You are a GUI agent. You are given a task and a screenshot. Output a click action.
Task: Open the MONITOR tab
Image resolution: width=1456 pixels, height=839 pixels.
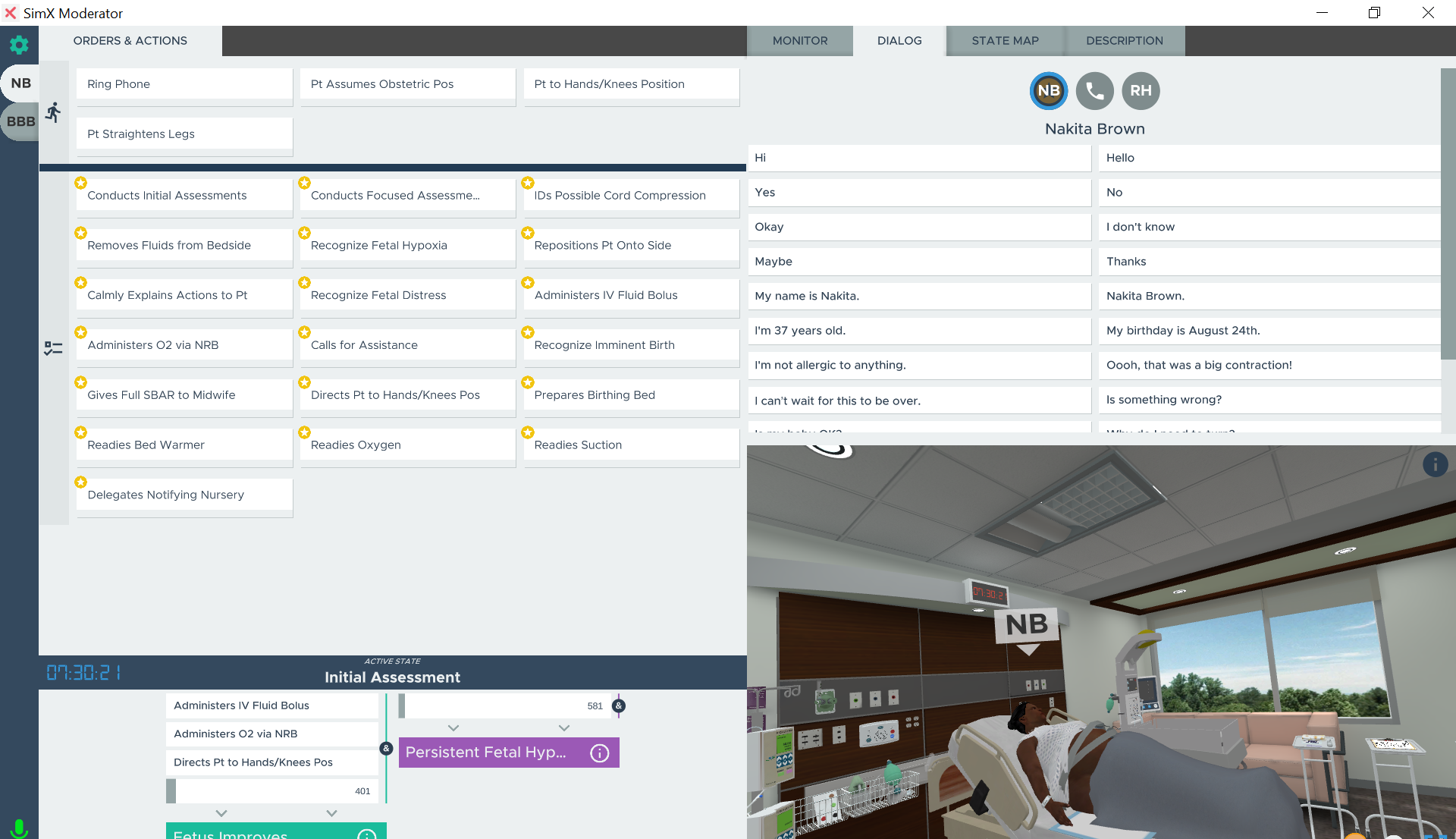[x=799, y=41]
